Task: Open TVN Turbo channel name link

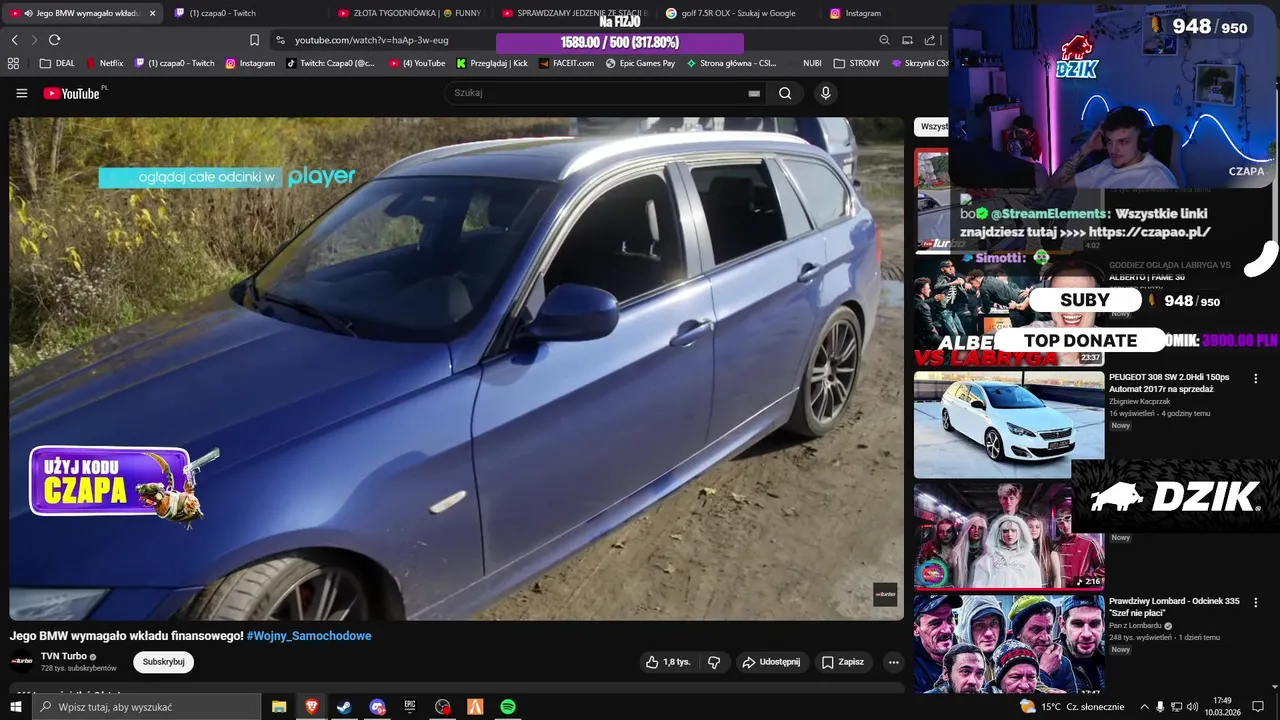Action: [64, 656]
